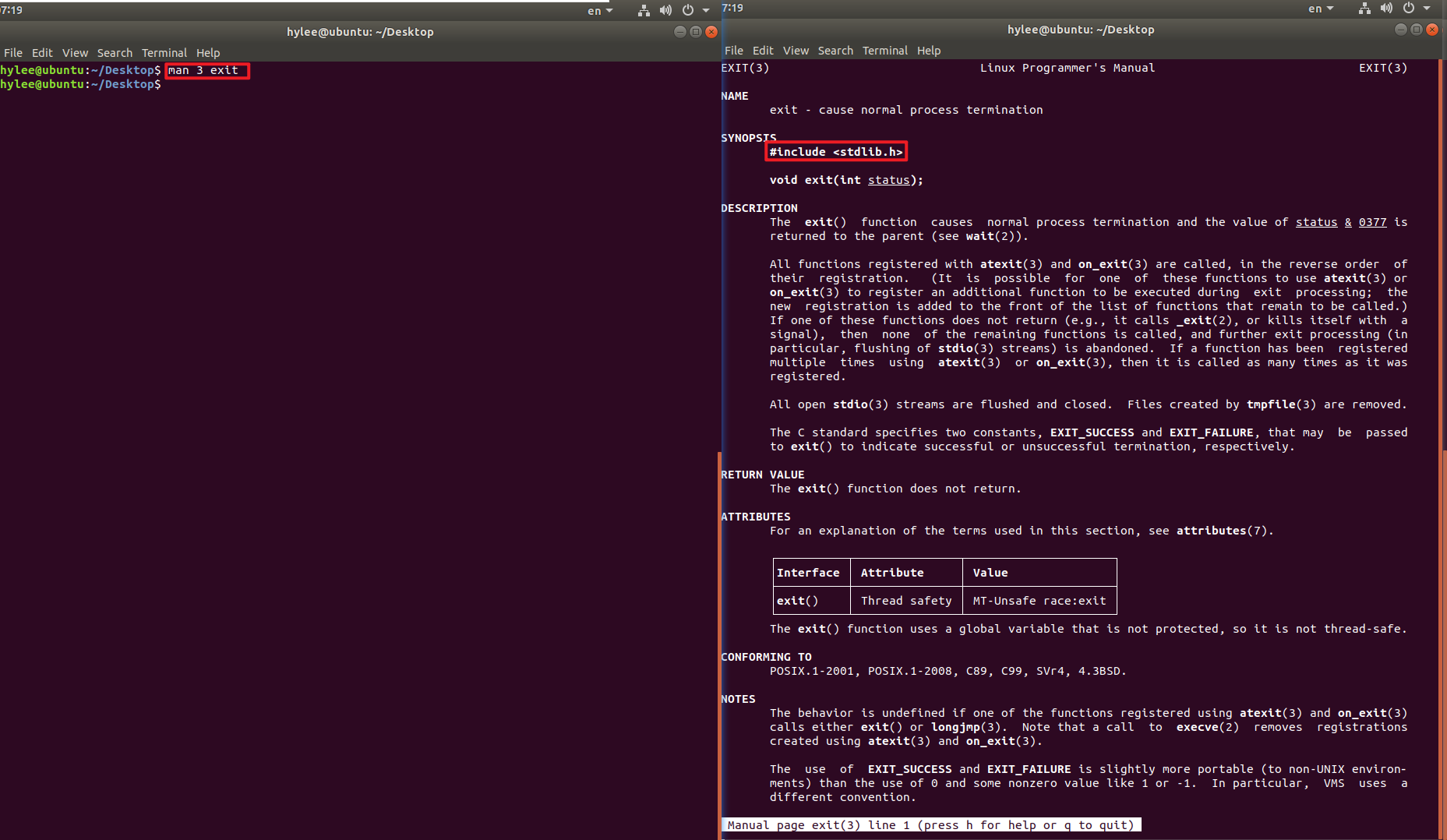Click the underlined '0377' in description
This screenshot has height=840, width=1447.
click(1372, 222)
